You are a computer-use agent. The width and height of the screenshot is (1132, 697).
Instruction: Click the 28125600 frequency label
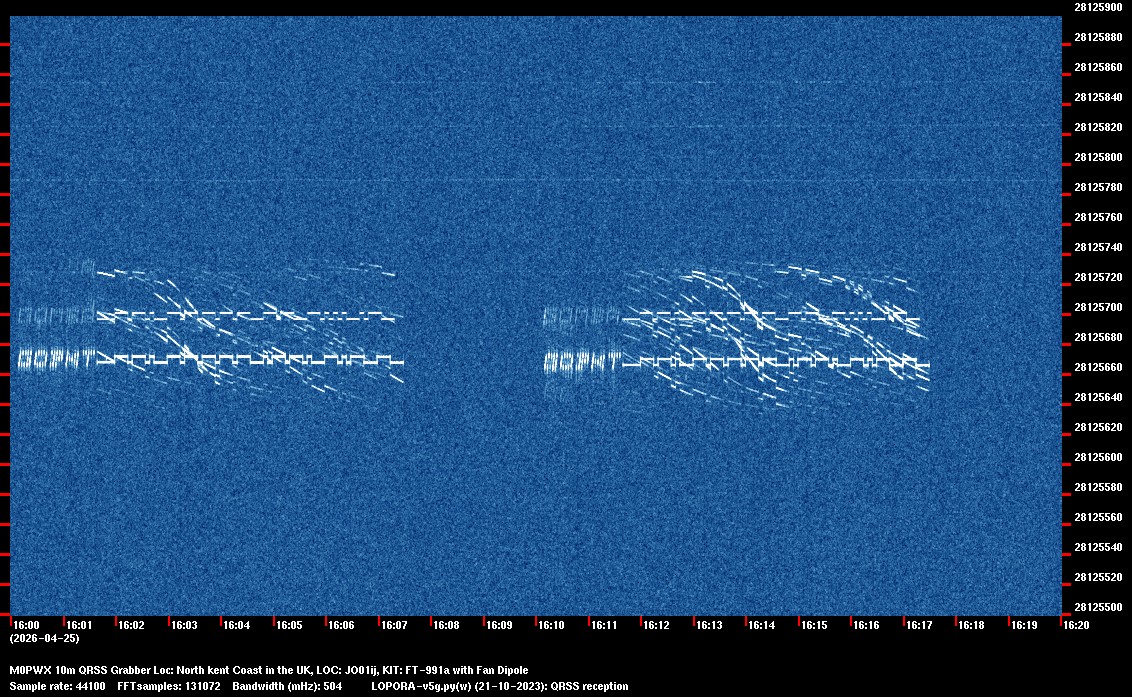click(1097, 457)
